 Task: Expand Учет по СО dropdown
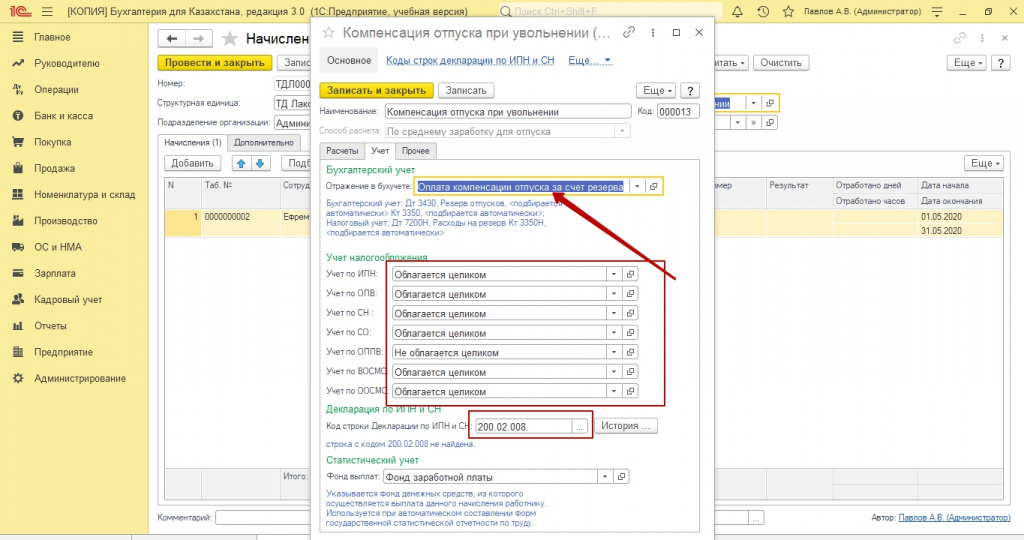pos(614,333)
